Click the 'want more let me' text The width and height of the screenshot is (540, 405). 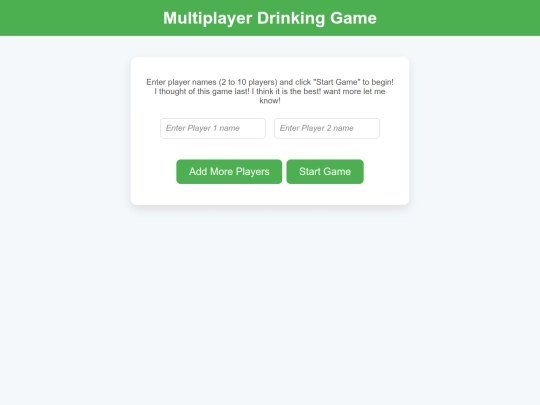pos(354,91)
